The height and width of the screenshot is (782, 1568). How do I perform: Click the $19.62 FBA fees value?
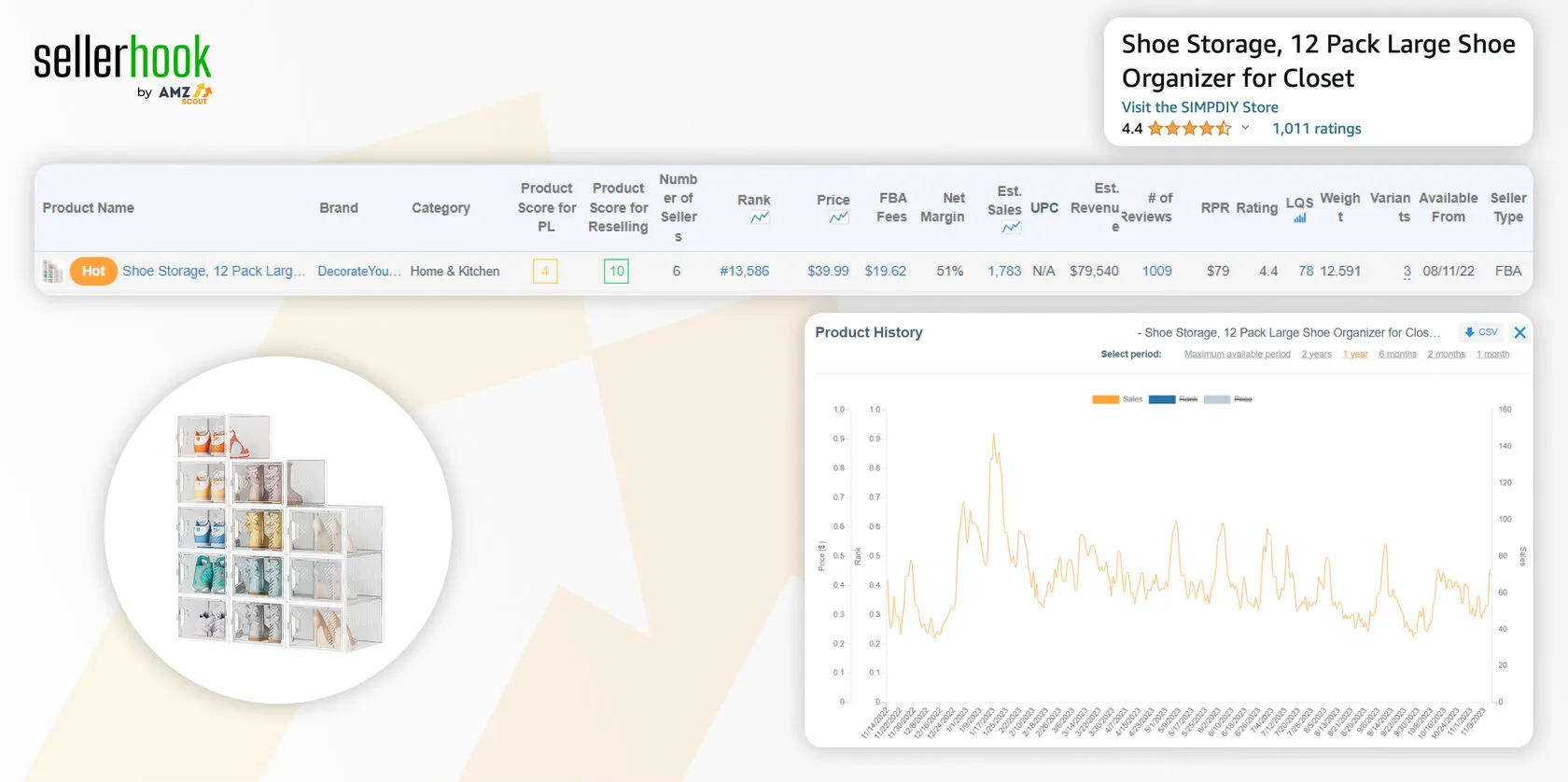pos(886,272)
